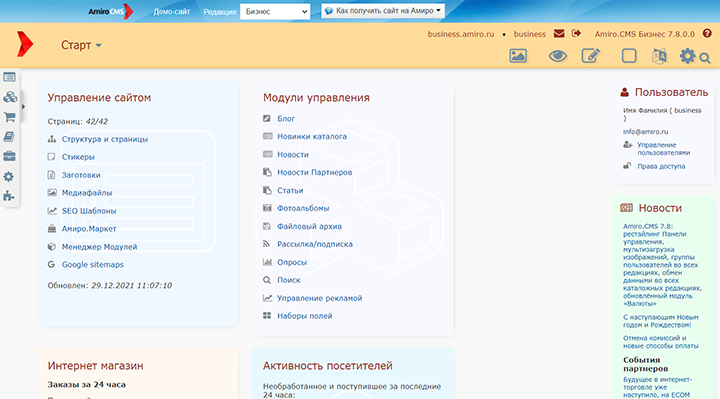The height and width of the screenshot is (399, 720).
Task: Open Управление рекламой module
Action: coord(319,298)
